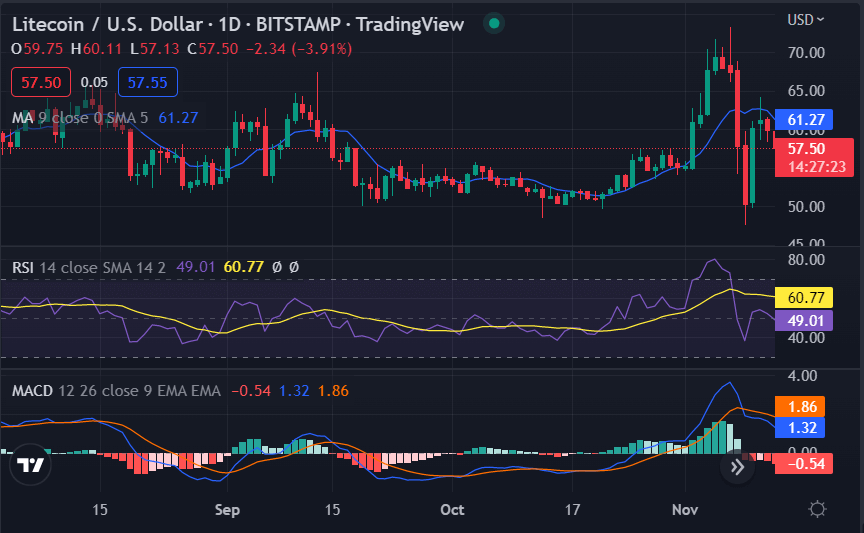Click the blue 1.32 MACD axis label
The width and height of the screenshot is (864, 533).
tap(801, 428)
